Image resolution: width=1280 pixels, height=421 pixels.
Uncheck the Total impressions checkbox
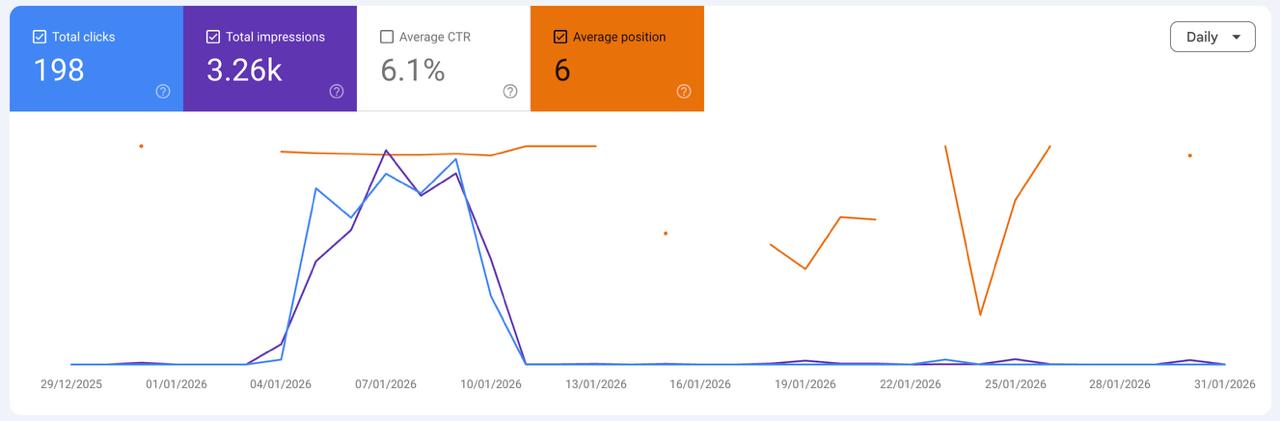click(x=213, y=37)
